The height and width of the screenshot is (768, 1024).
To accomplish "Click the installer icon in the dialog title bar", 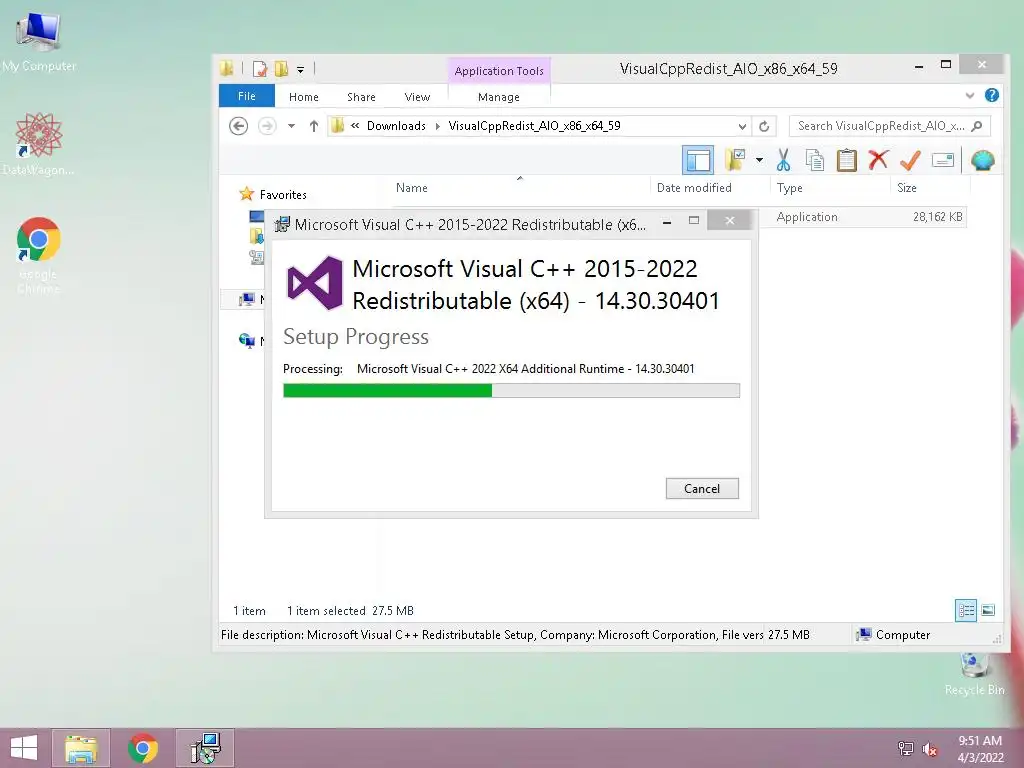I will [282, 224].
